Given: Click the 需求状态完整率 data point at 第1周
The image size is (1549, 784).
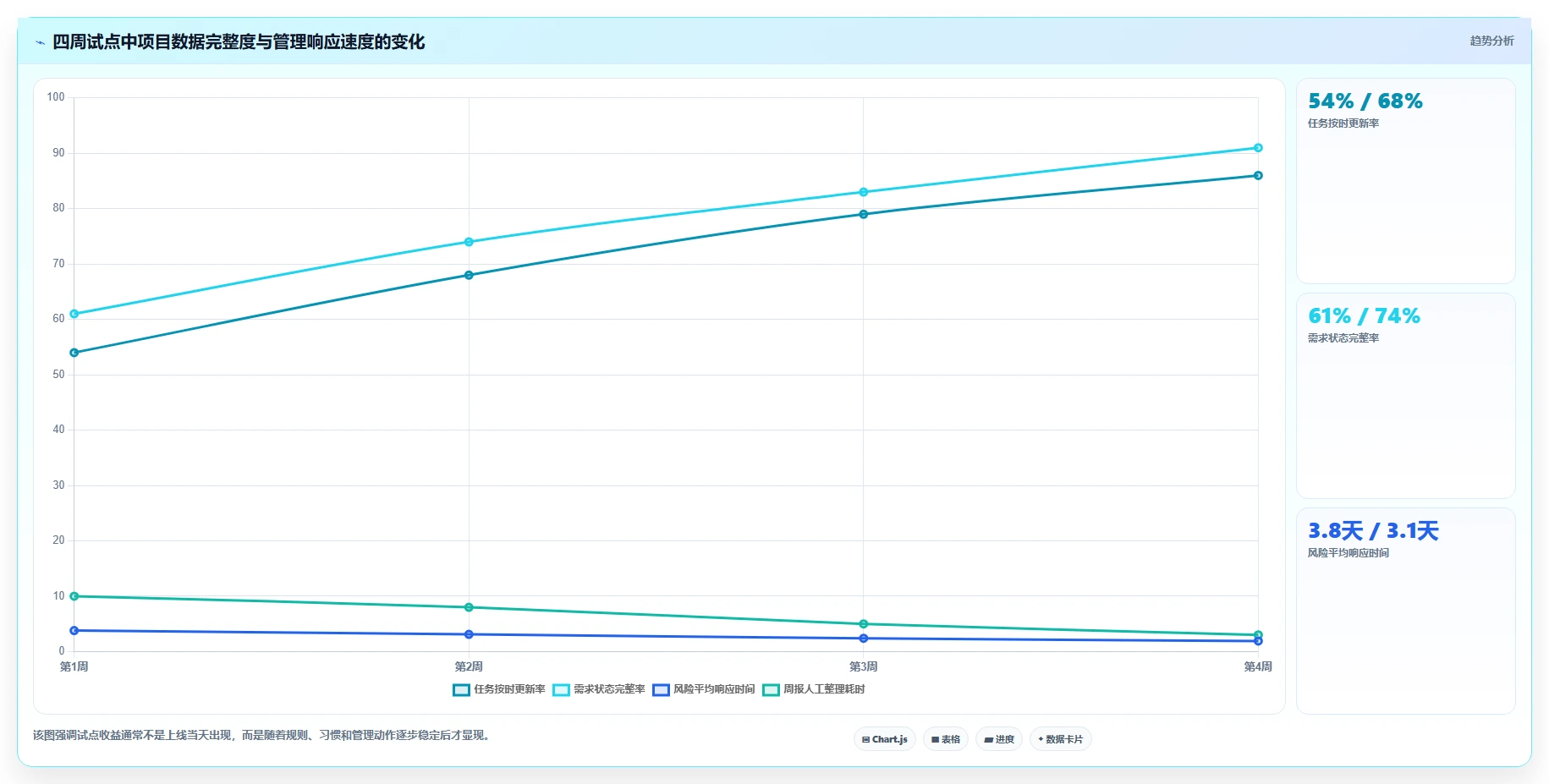Looking at the screenshot, I should click(x=74, y=314).
